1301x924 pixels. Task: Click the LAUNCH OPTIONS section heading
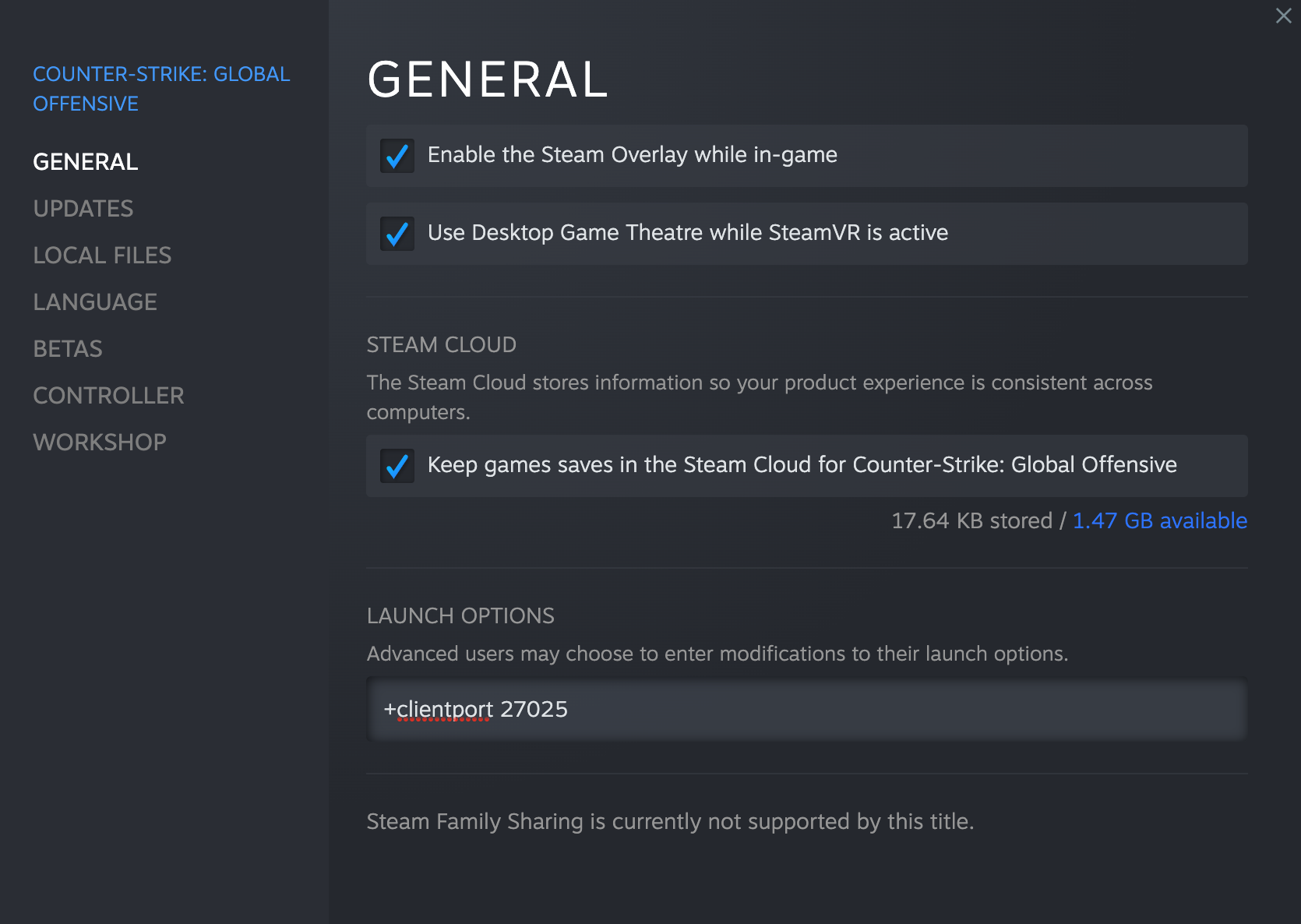coord(460,616)
